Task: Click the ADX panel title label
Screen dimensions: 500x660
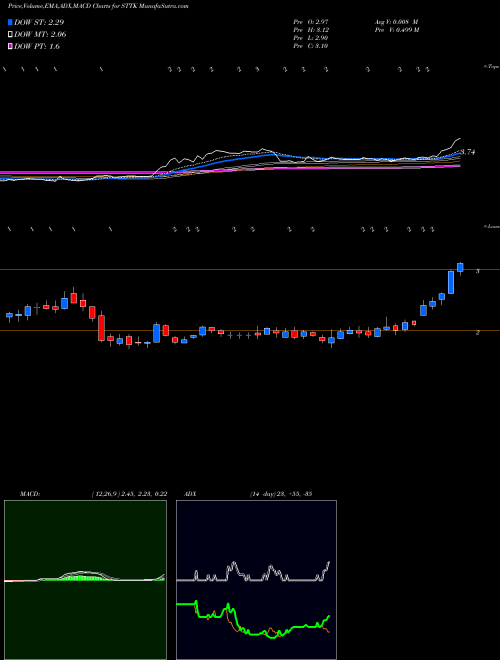Action: 191,494
